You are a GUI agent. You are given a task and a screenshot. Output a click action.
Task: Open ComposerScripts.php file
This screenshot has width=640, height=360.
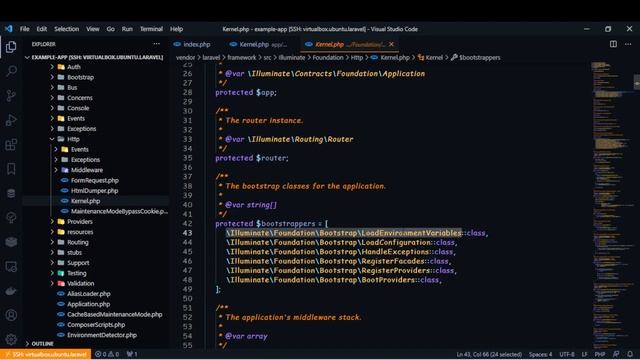(95, 325)
